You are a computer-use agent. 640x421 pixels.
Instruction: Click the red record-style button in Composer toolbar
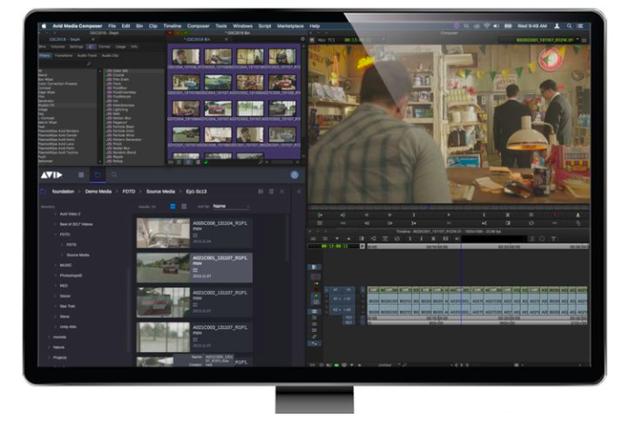coord(556,215)
